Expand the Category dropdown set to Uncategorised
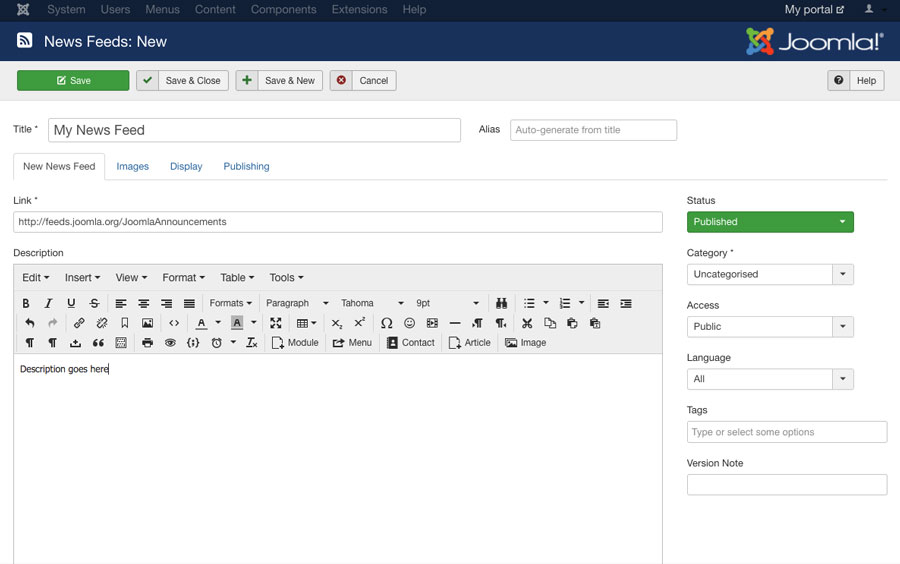Screen dimensions: 900x564 (769, 274)
